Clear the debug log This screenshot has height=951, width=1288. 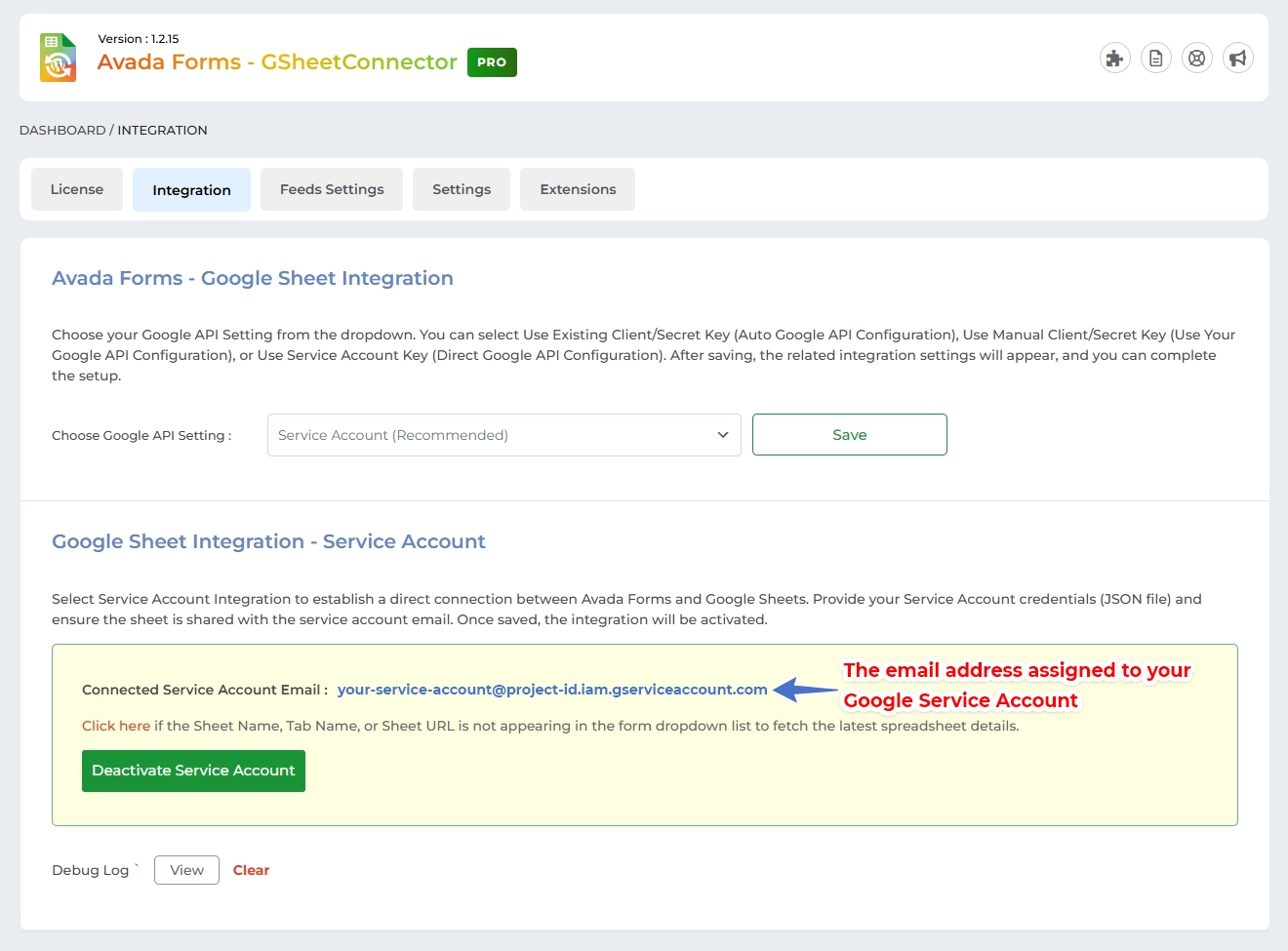point(251,870)
